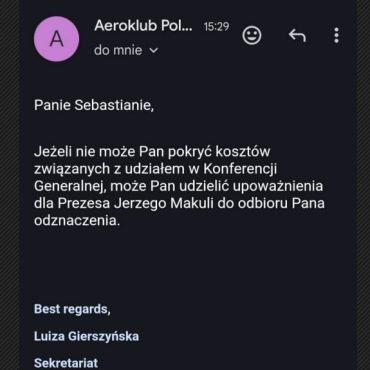The height and width of the screenshot is (370, 370).
Task: Click the Sekretariat signature text
Action: coord(66,363)
